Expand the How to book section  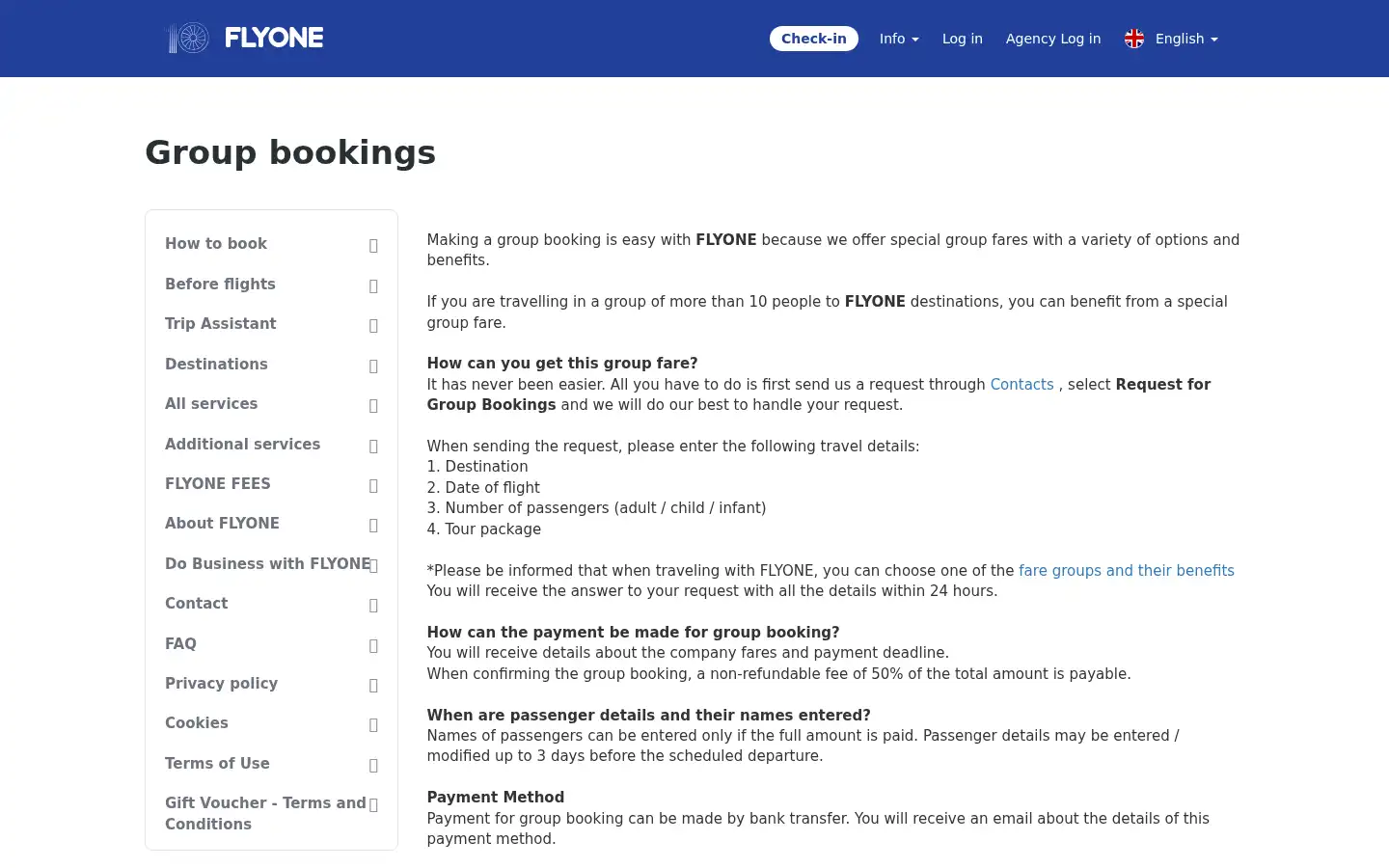click(x=271, y=244)
